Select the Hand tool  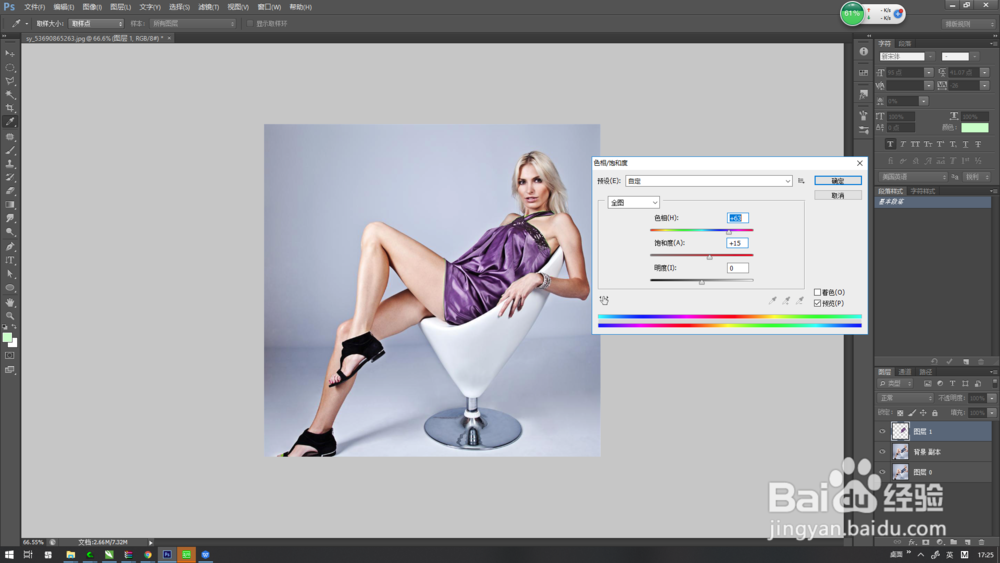click(10, 302)
